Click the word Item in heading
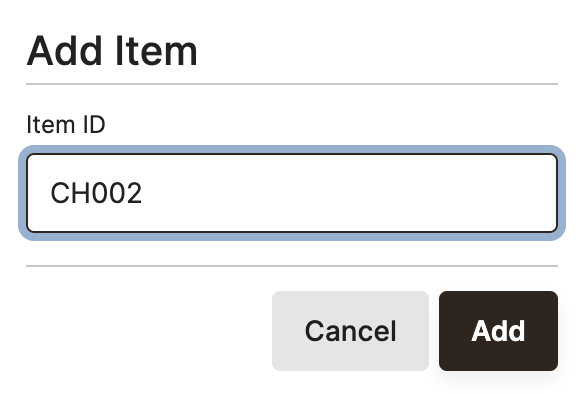The width and height of the screenshot is (582, 394). 156,51
